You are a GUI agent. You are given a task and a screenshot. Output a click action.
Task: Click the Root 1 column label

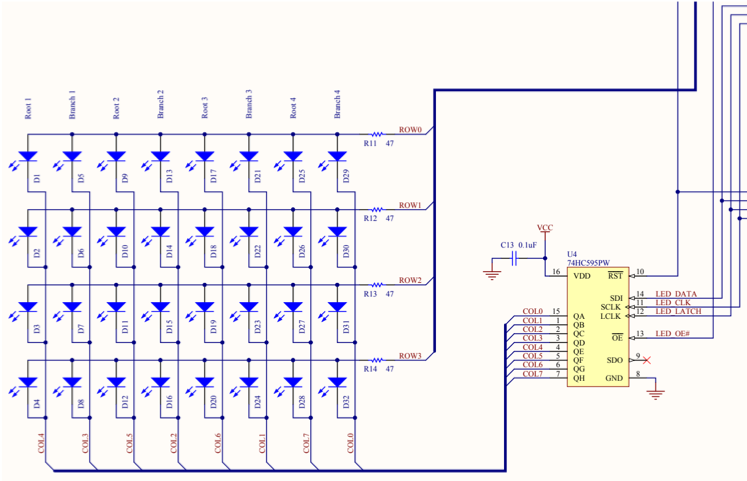(x=28, y=109)
